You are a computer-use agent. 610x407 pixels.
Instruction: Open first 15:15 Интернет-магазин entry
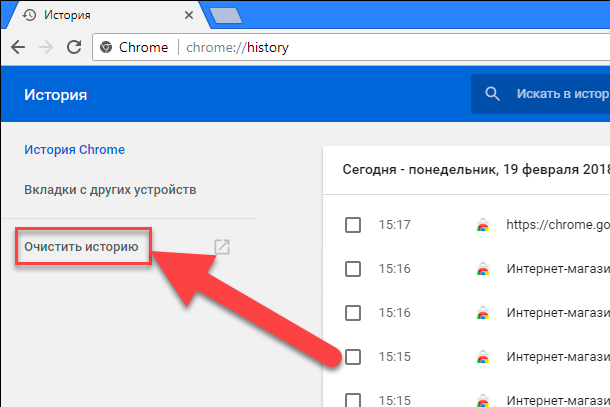pos(558,356)
